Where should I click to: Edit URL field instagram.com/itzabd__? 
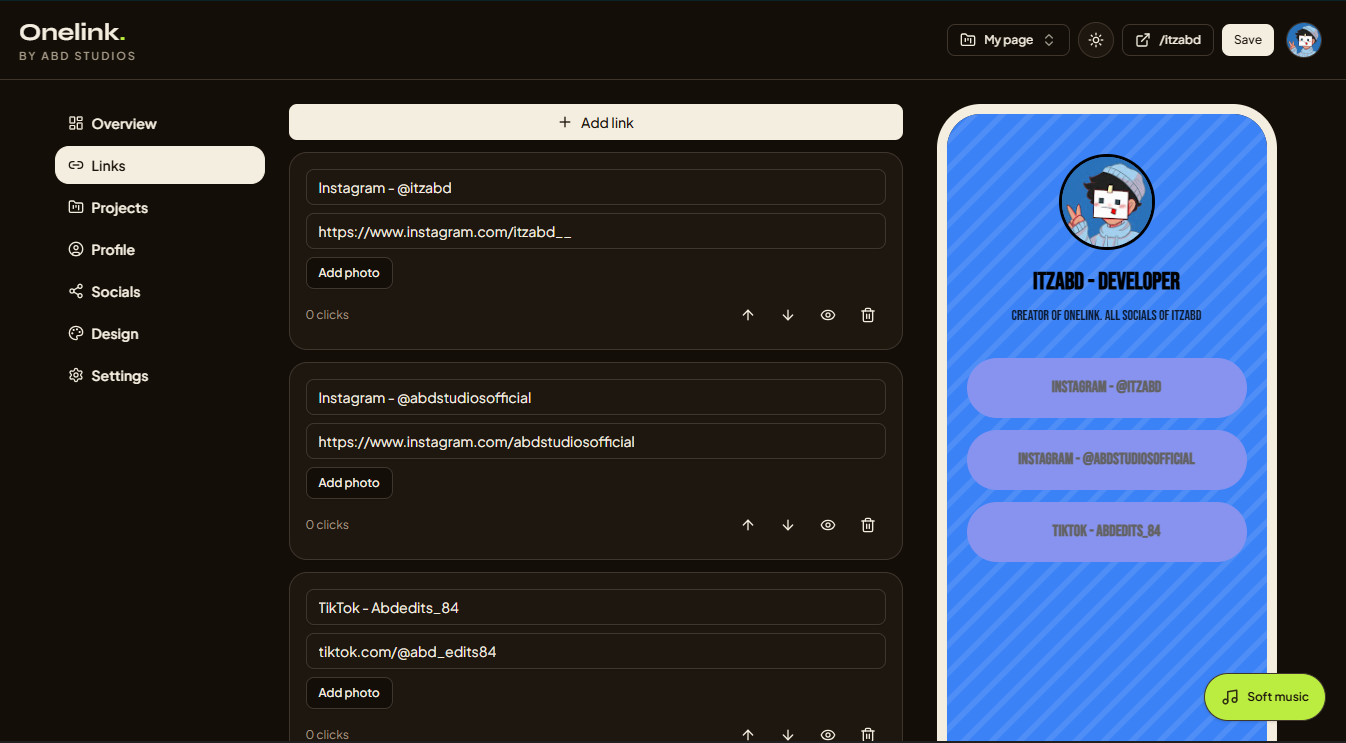[596, 231]
